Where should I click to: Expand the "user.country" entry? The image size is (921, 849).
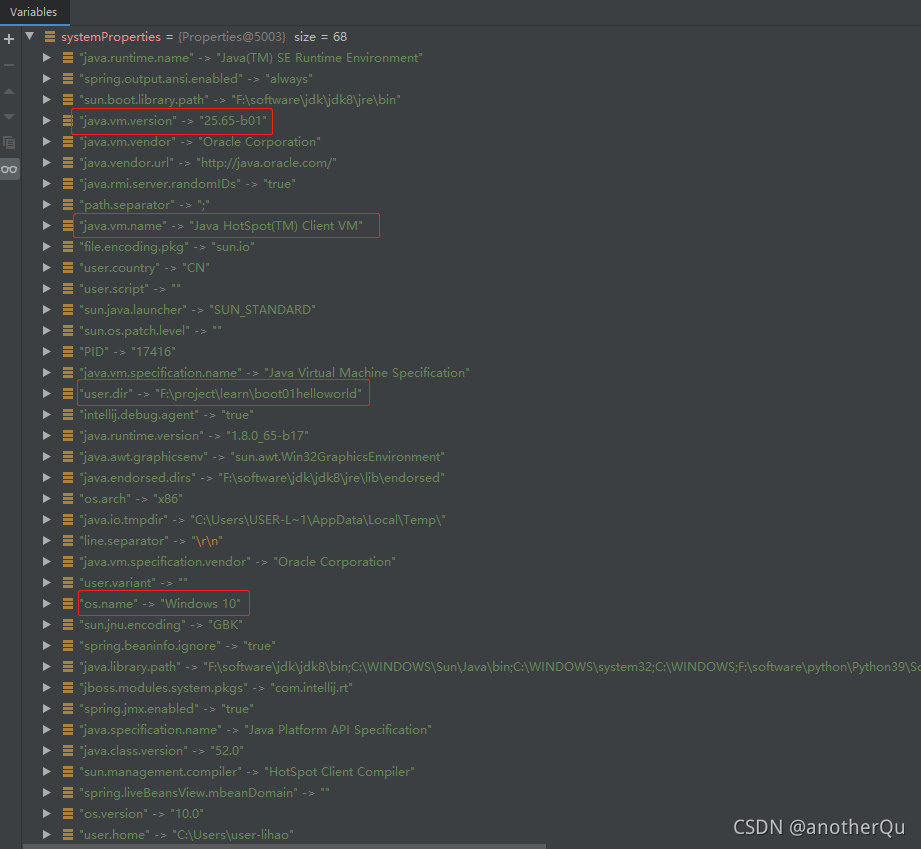(x=46, y=268)
